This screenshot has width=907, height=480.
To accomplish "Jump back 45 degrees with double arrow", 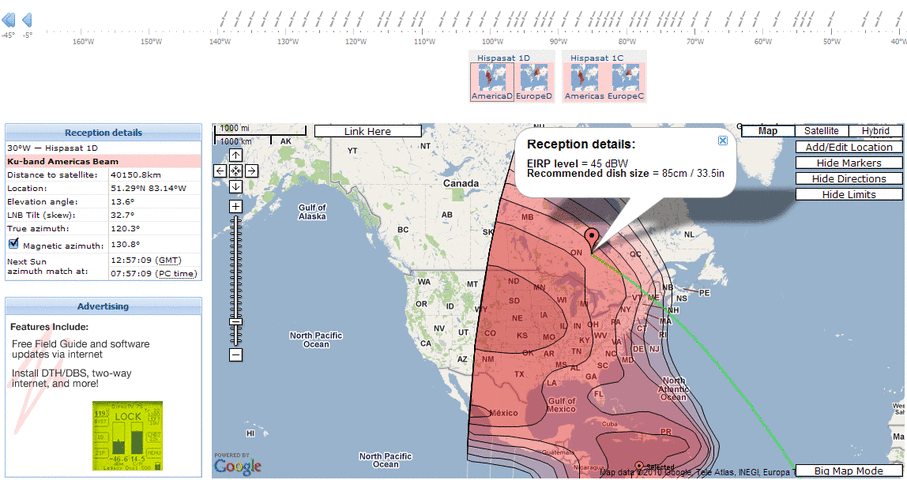I will point(8,20).
